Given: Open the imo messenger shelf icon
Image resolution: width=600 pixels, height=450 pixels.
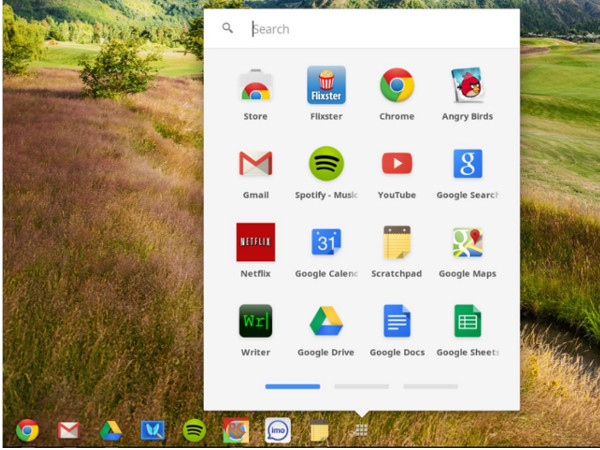Looking at the screenshot, I should click(x=278, y=430).
